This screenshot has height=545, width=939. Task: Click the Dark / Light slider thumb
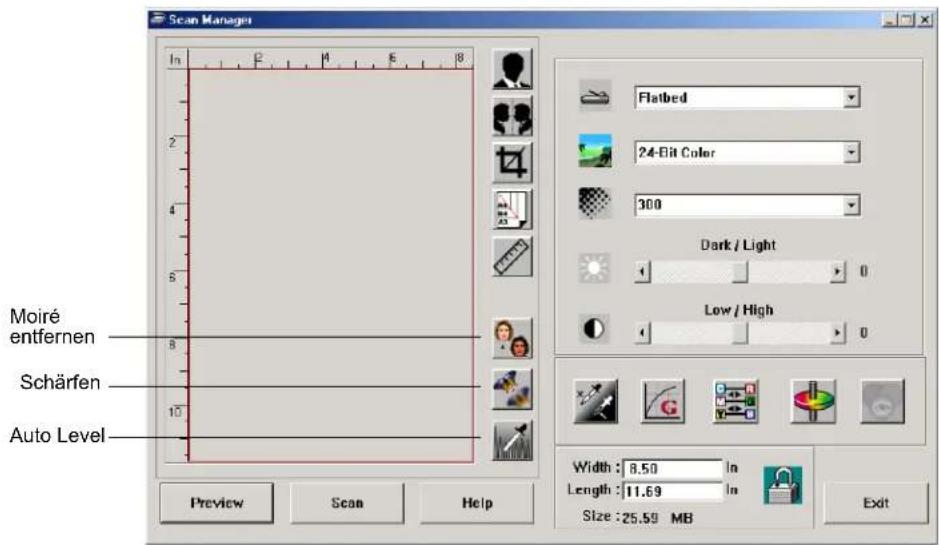(x=740, y=272)
